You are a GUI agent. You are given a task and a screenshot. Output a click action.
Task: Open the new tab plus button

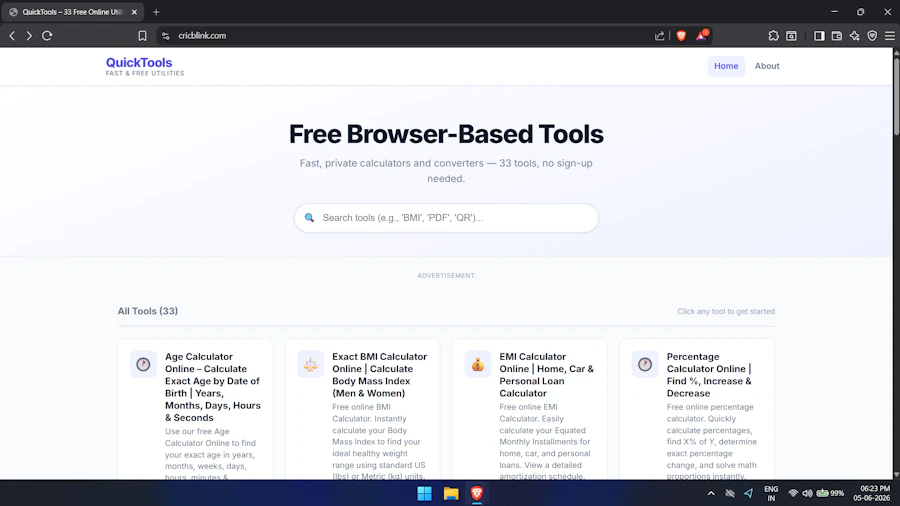pyautogui.click(x=156, y=12)
